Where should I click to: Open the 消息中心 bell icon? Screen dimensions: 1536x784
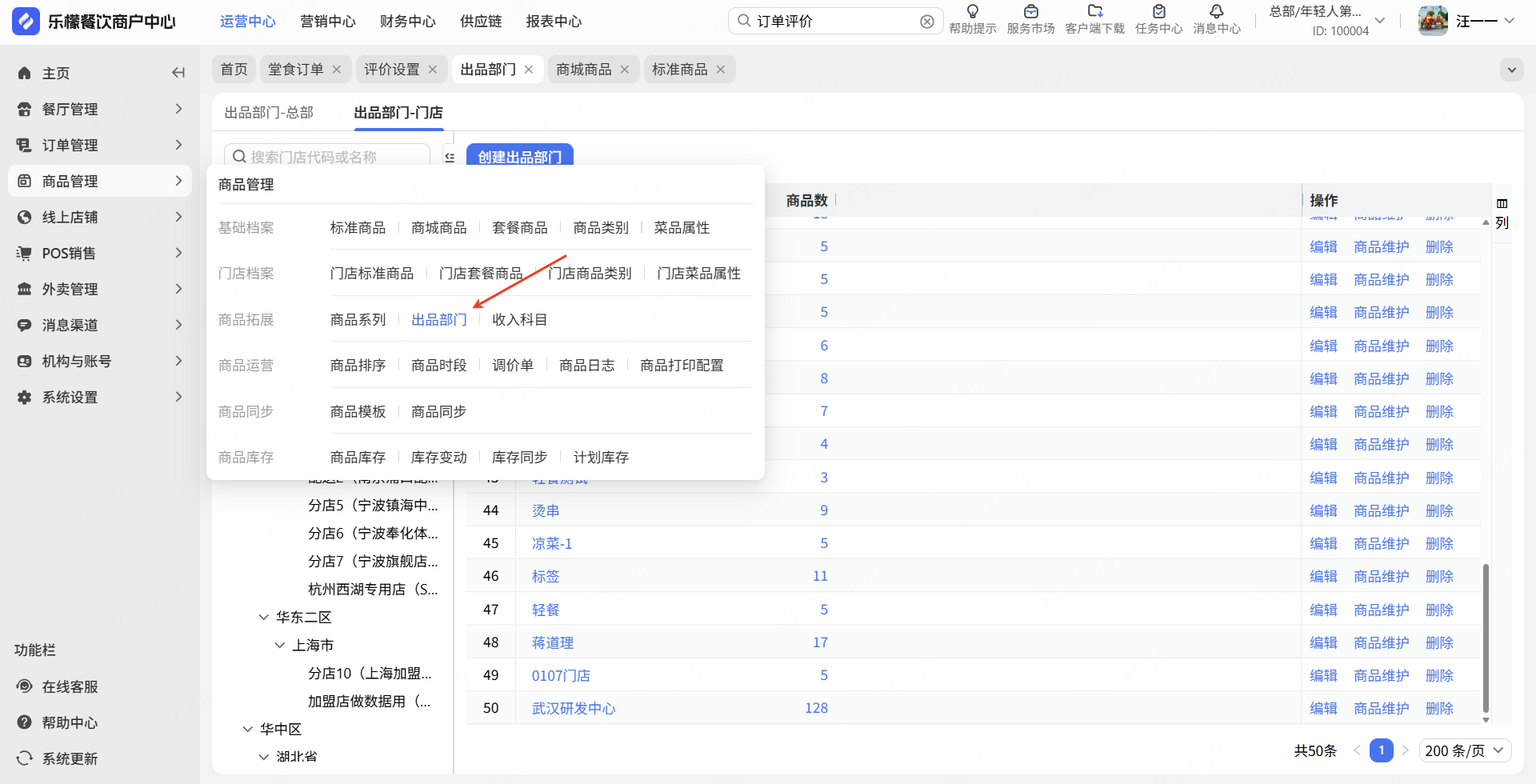click(1216, 12)
